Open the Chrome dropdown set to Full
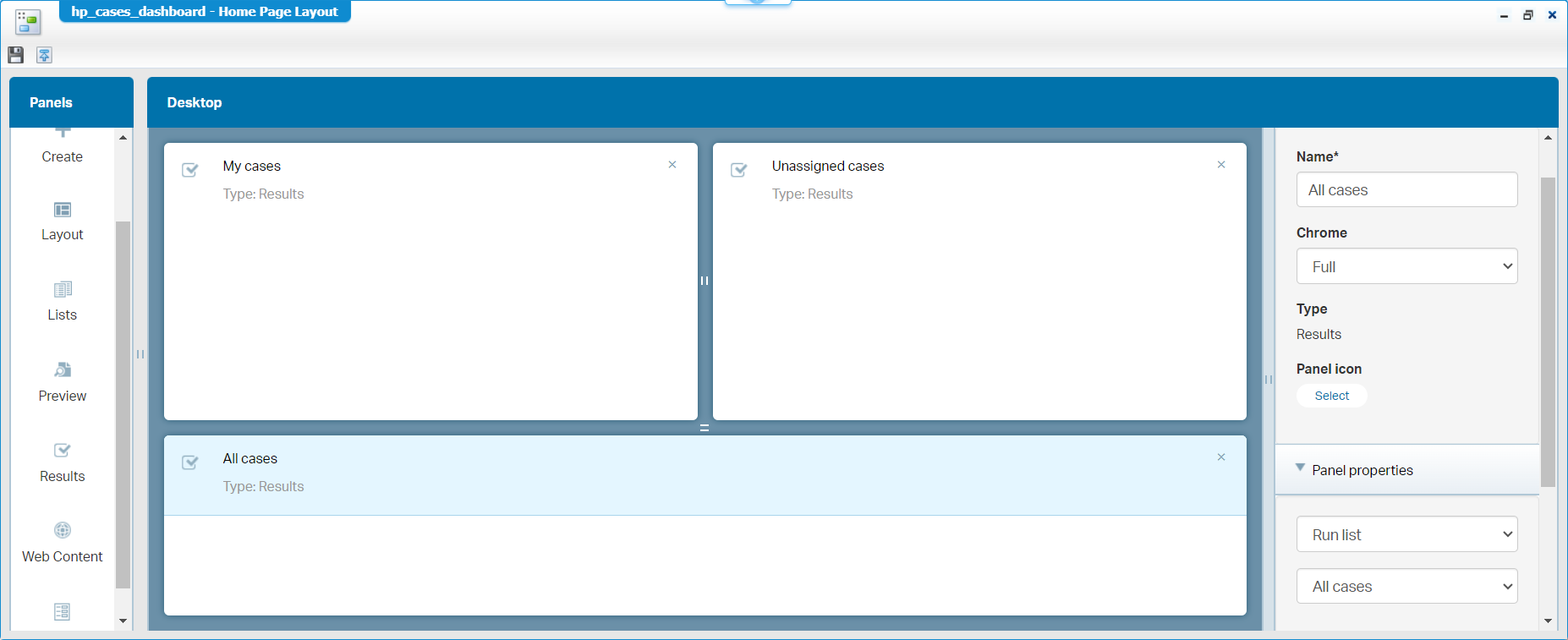The width and height of the screenshot is (1568, 640). point(1406,266)
